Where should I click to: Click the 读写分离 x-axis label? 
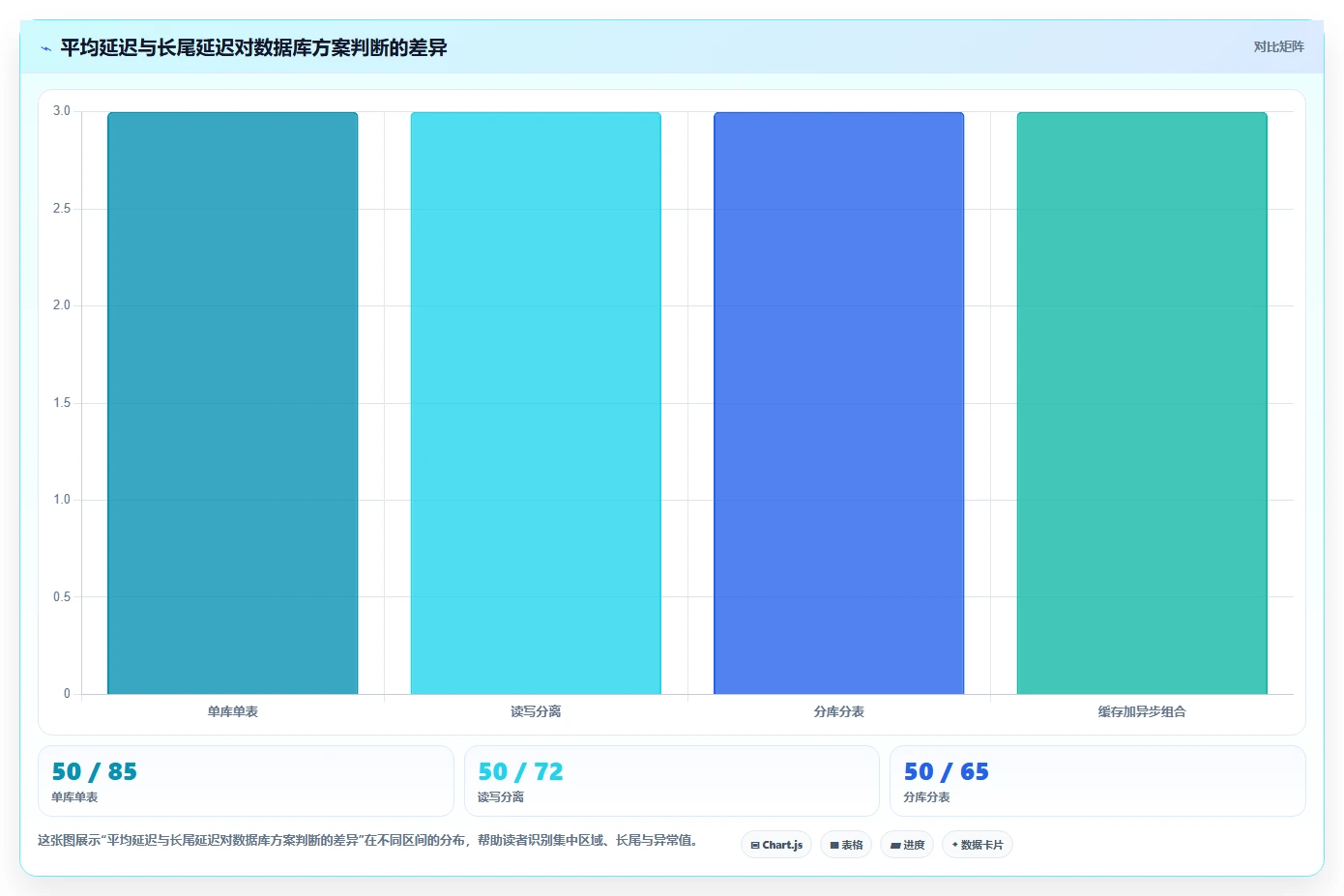pyautogui.click(x=536, y=711)
